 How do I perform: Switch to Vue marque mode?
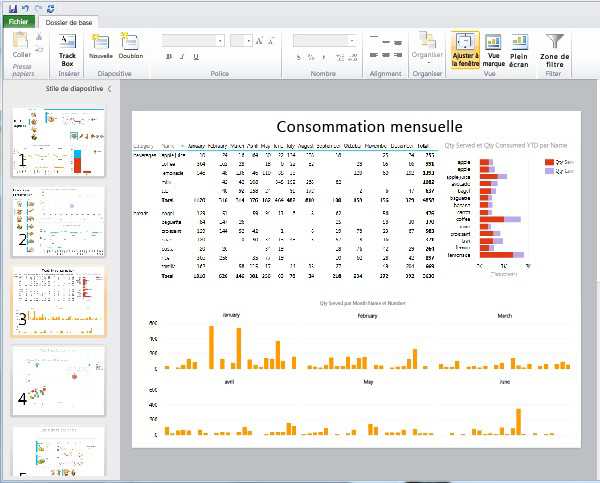pos(493,48)
